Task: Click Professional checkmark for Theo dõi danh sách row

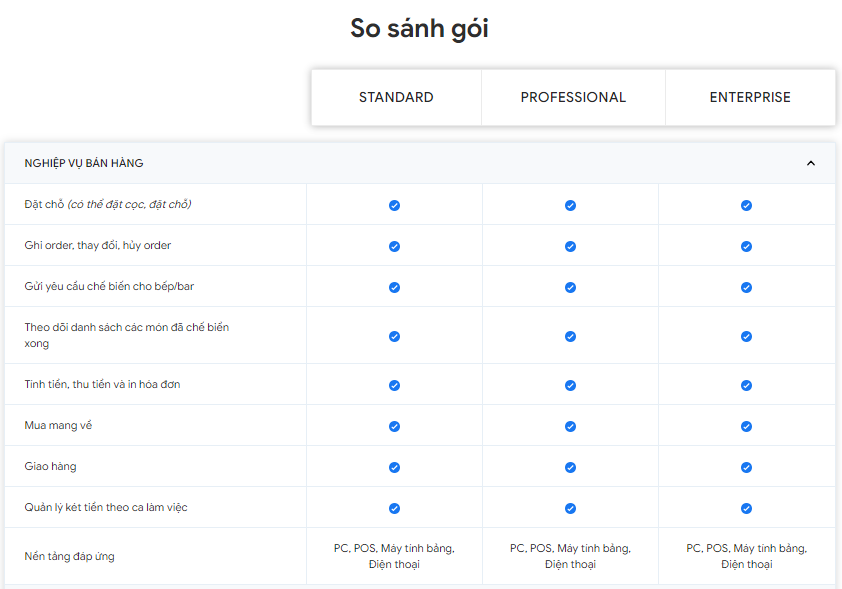Action: 570,336
